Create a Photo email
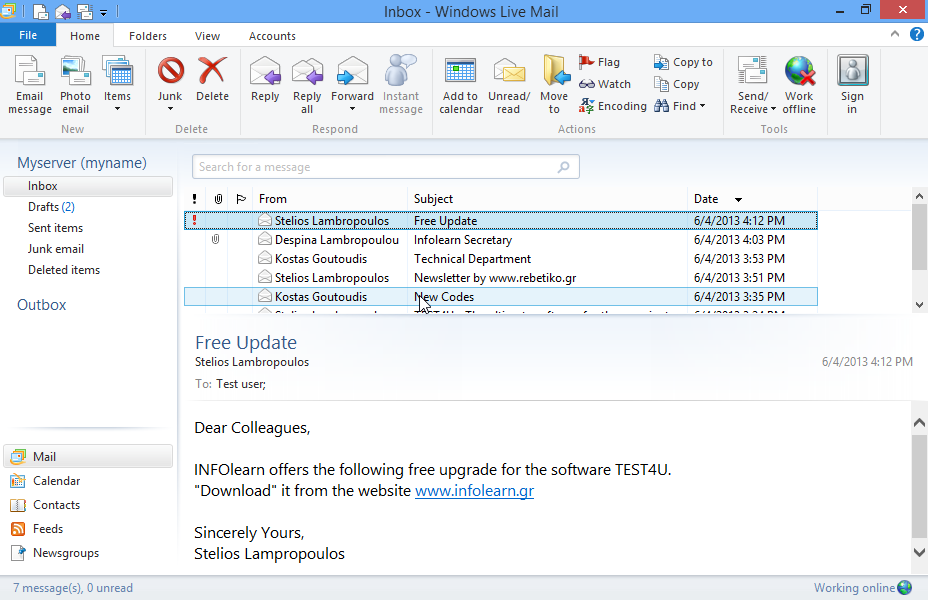928x600 pixels. 75,85
